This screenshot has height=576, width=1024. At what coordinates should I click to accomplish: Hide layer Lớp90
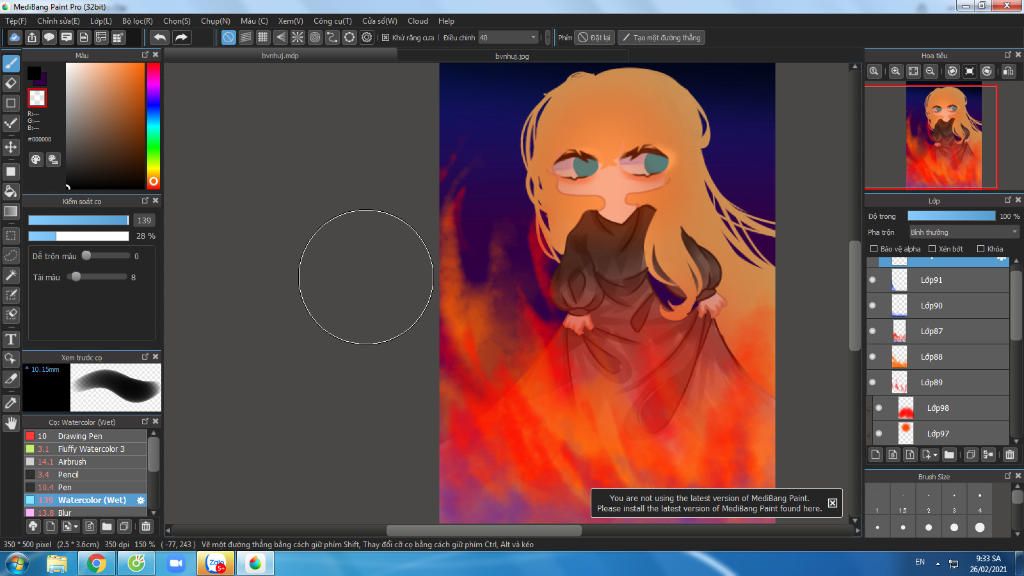click(x=872, y=306)
